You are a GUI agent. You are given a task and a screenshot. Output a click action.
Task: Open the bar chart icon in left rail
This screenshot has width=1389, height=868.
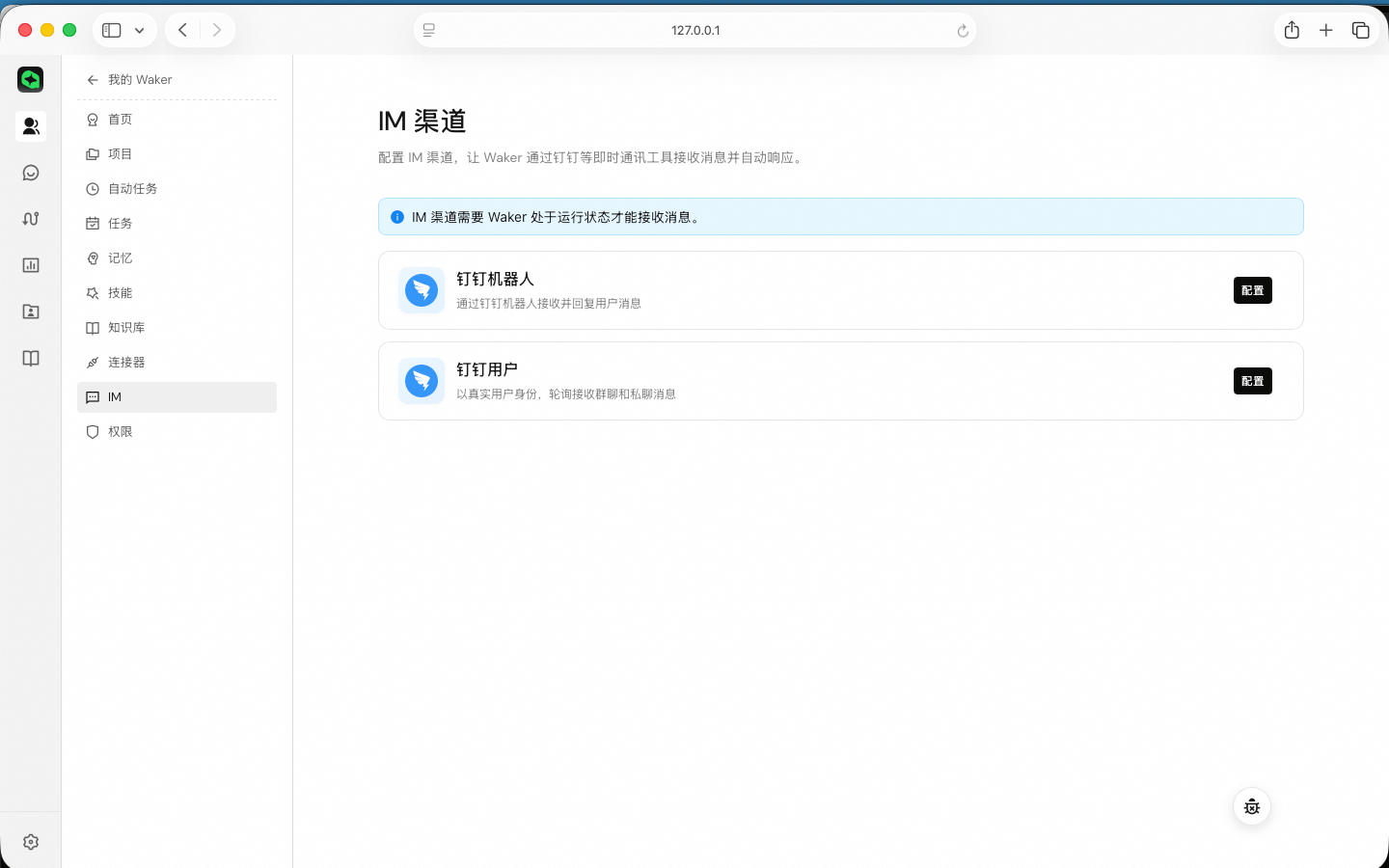31,265
